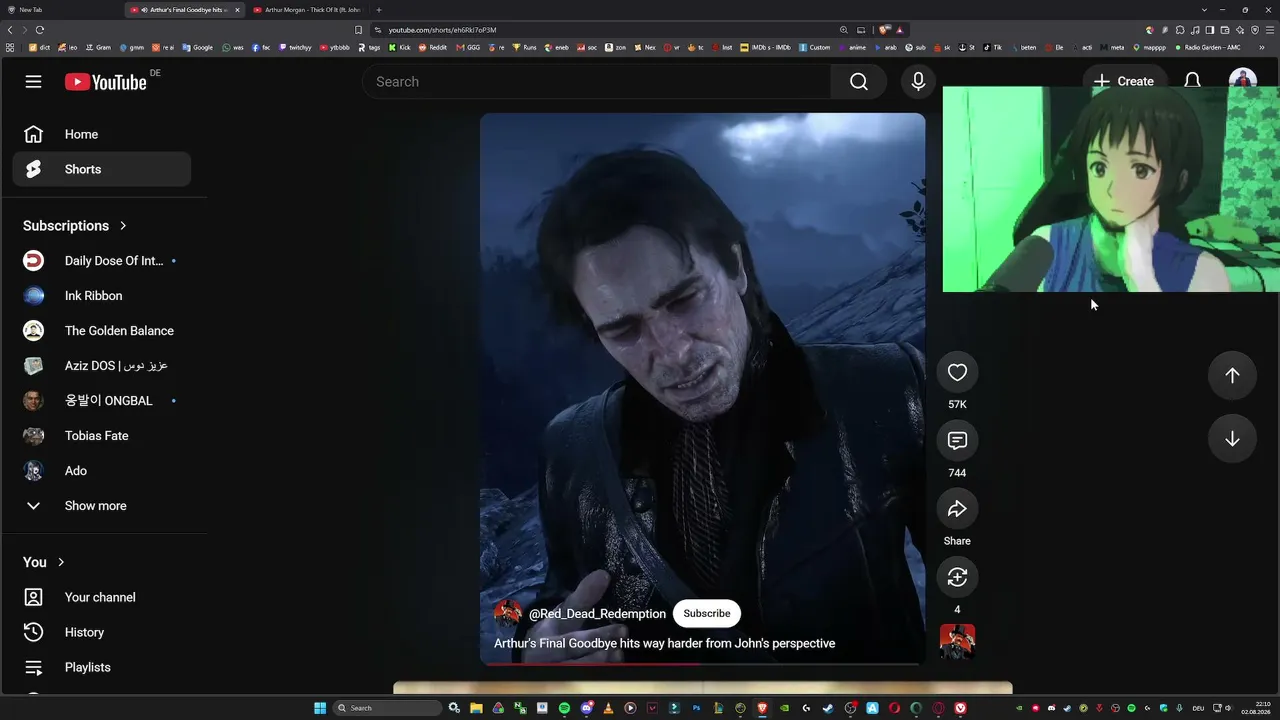
Task: Click the Windows taskbar search box
Action: pyautogui.click(x=387, y=708)
